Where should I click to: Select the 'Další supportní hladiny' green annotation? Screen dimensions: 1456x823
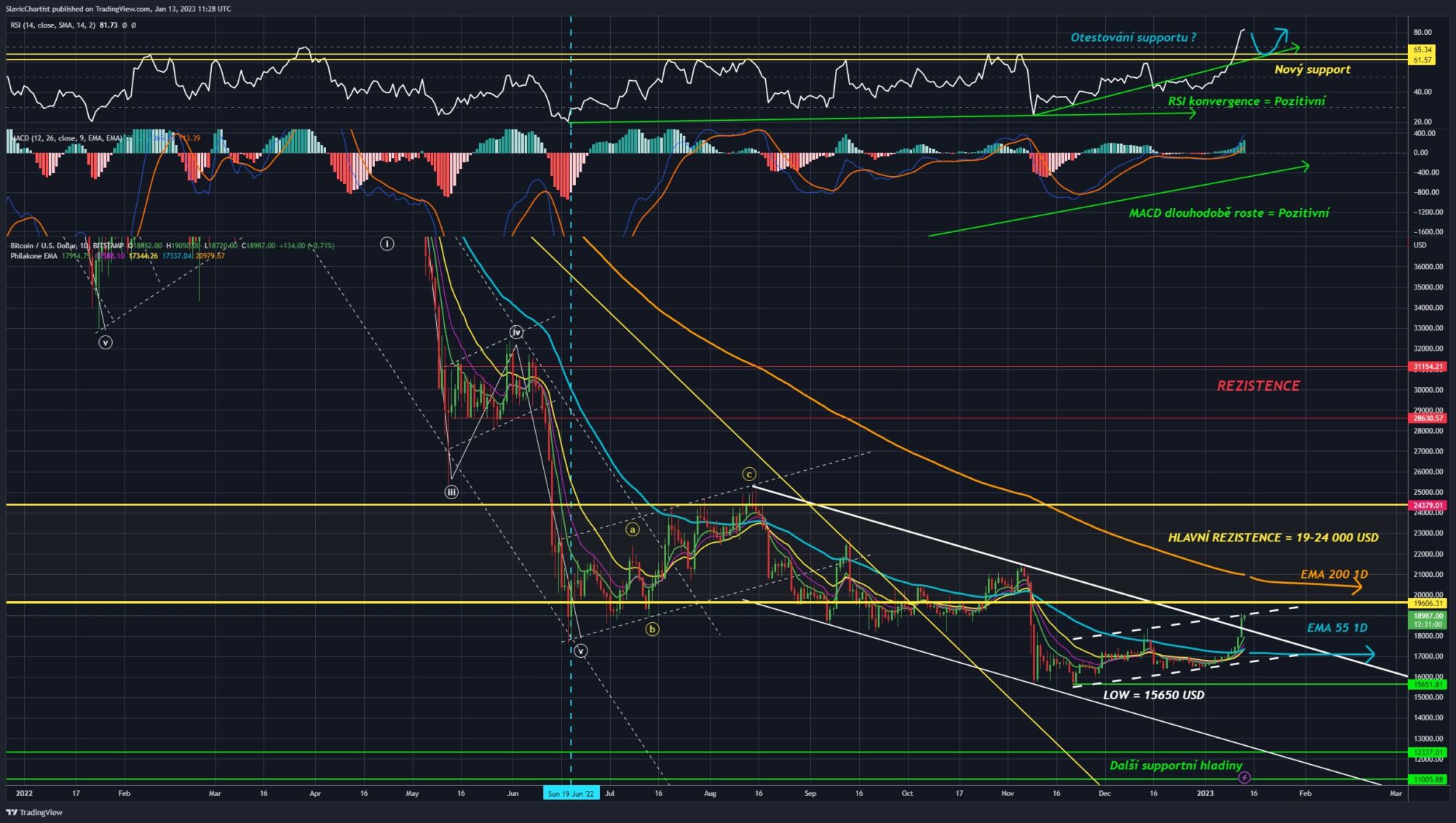click(x=1176, y=766)
